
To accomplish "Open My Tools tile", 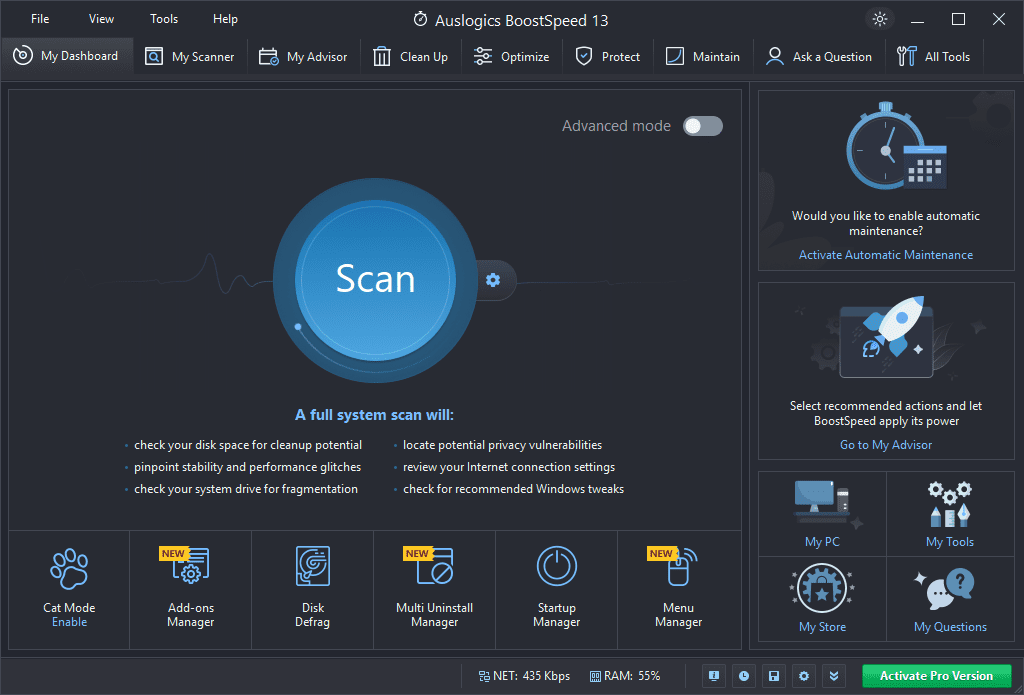I will click(950, 514).
